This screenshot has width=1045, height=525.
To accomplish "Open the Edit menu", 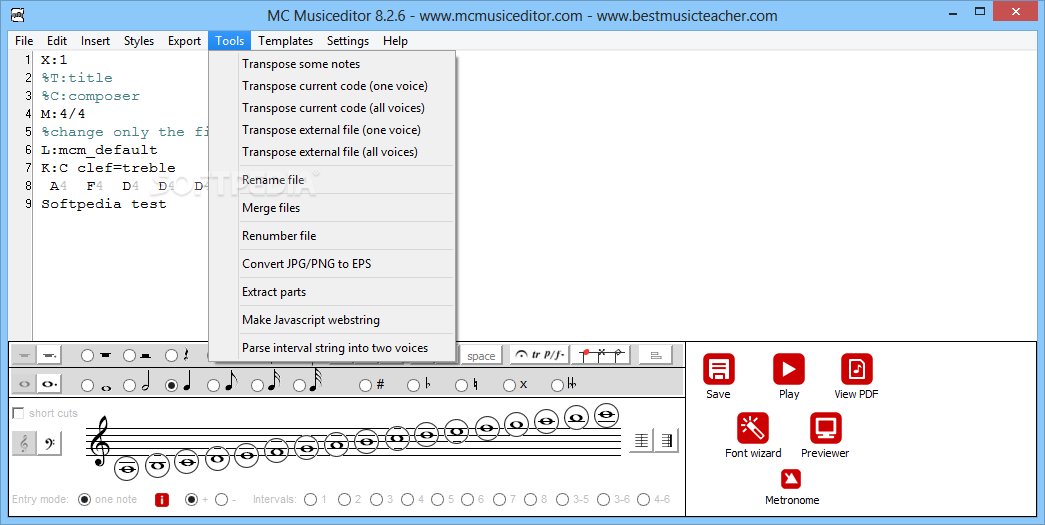I will tap(57, 41).
